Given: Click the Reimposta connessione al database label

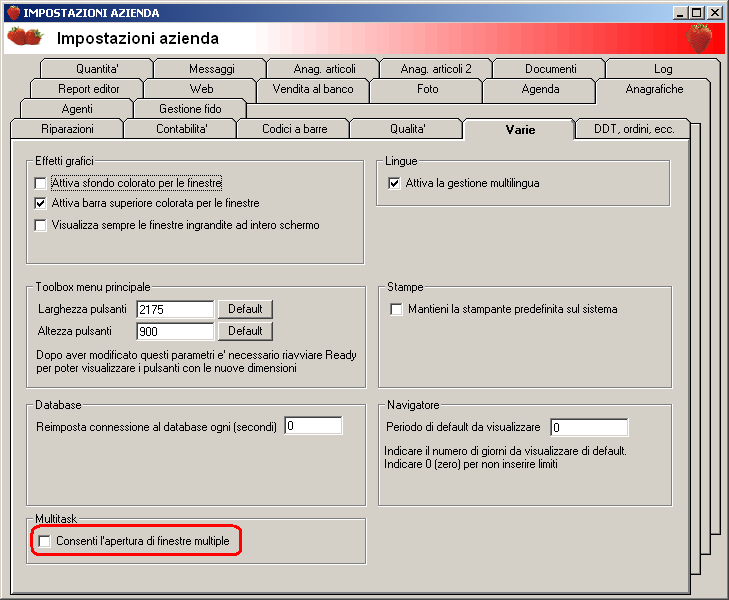Looking at the screenshot, I should 156,427.
